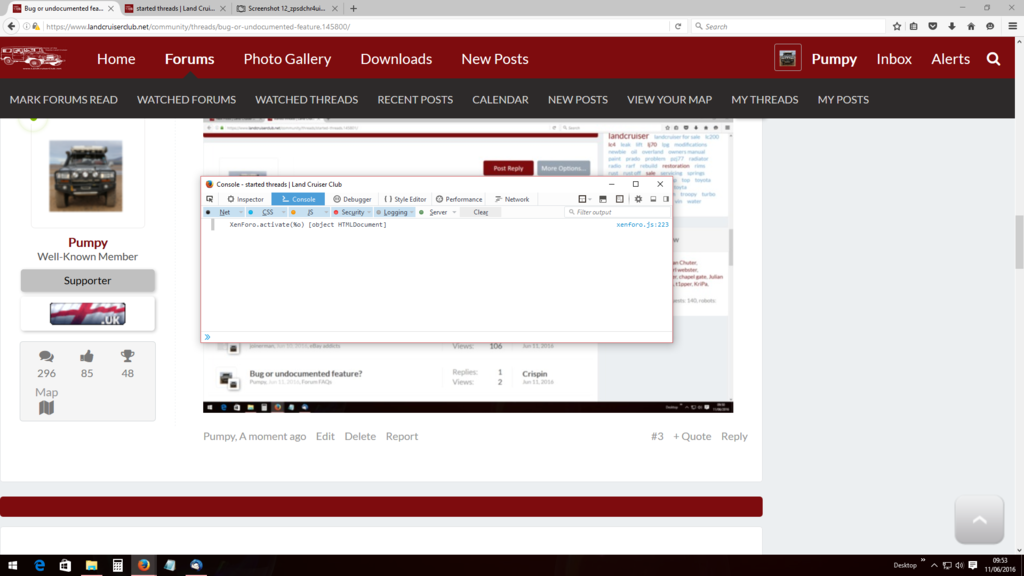Expand the Desktop toolbar chevron on taskbar
Screen dimensions: 1024x576
[923, 560]
